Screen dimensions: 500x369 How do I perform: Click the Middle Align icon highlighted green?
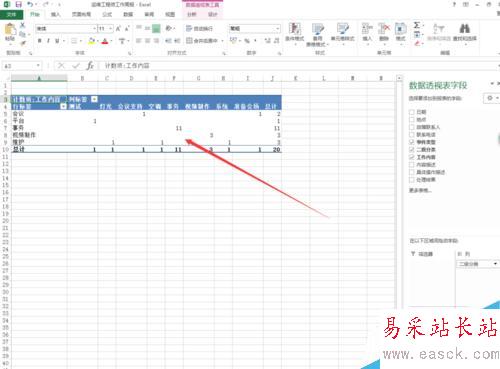156,29
